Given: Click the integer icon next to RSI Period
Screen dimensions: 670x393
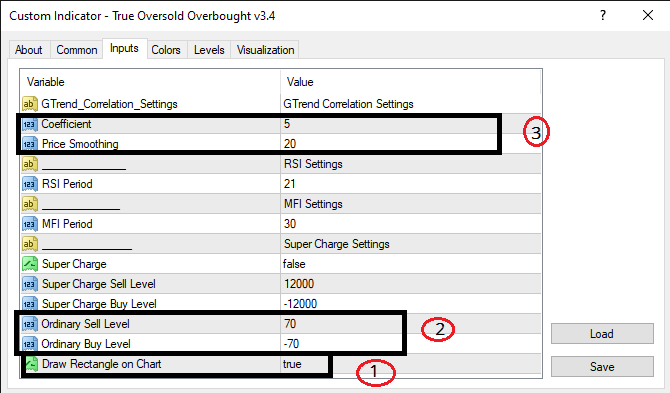Looking at the screenshot, I should click(x=29, y=184).
